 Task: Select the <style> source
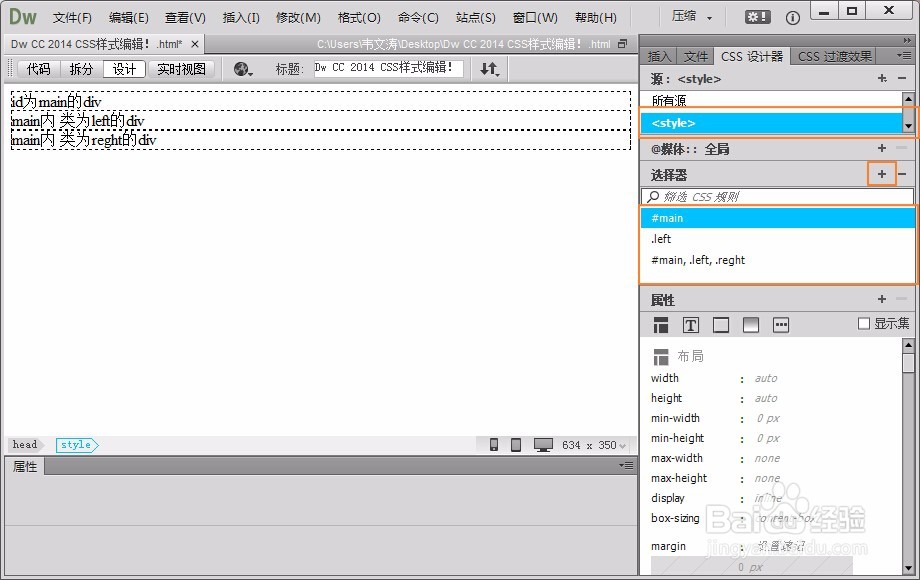pyautogui.click(x=771, y=123)
